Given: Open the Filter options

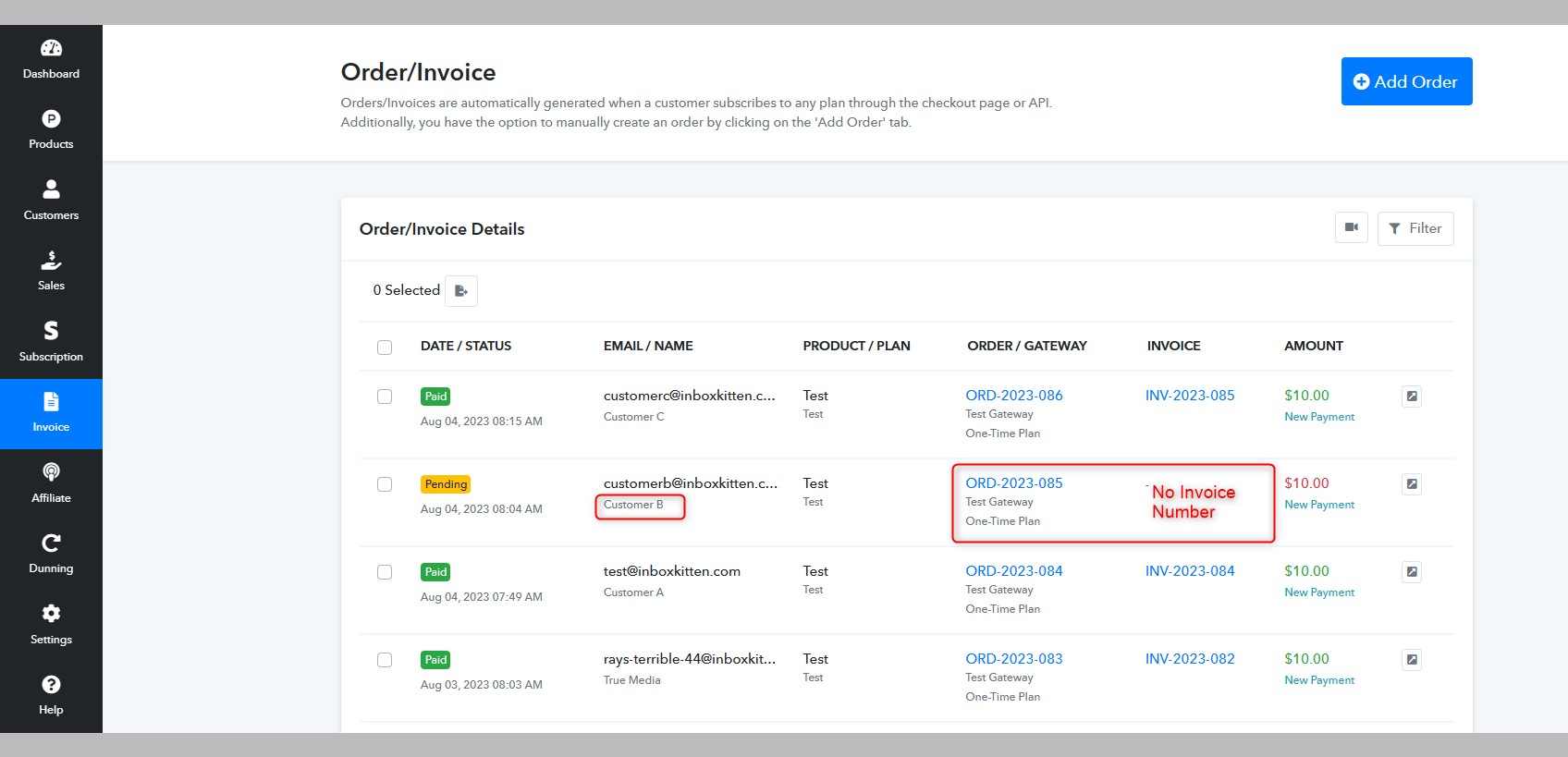Looking at the screenshot, I should click(x=1415, y=228).
